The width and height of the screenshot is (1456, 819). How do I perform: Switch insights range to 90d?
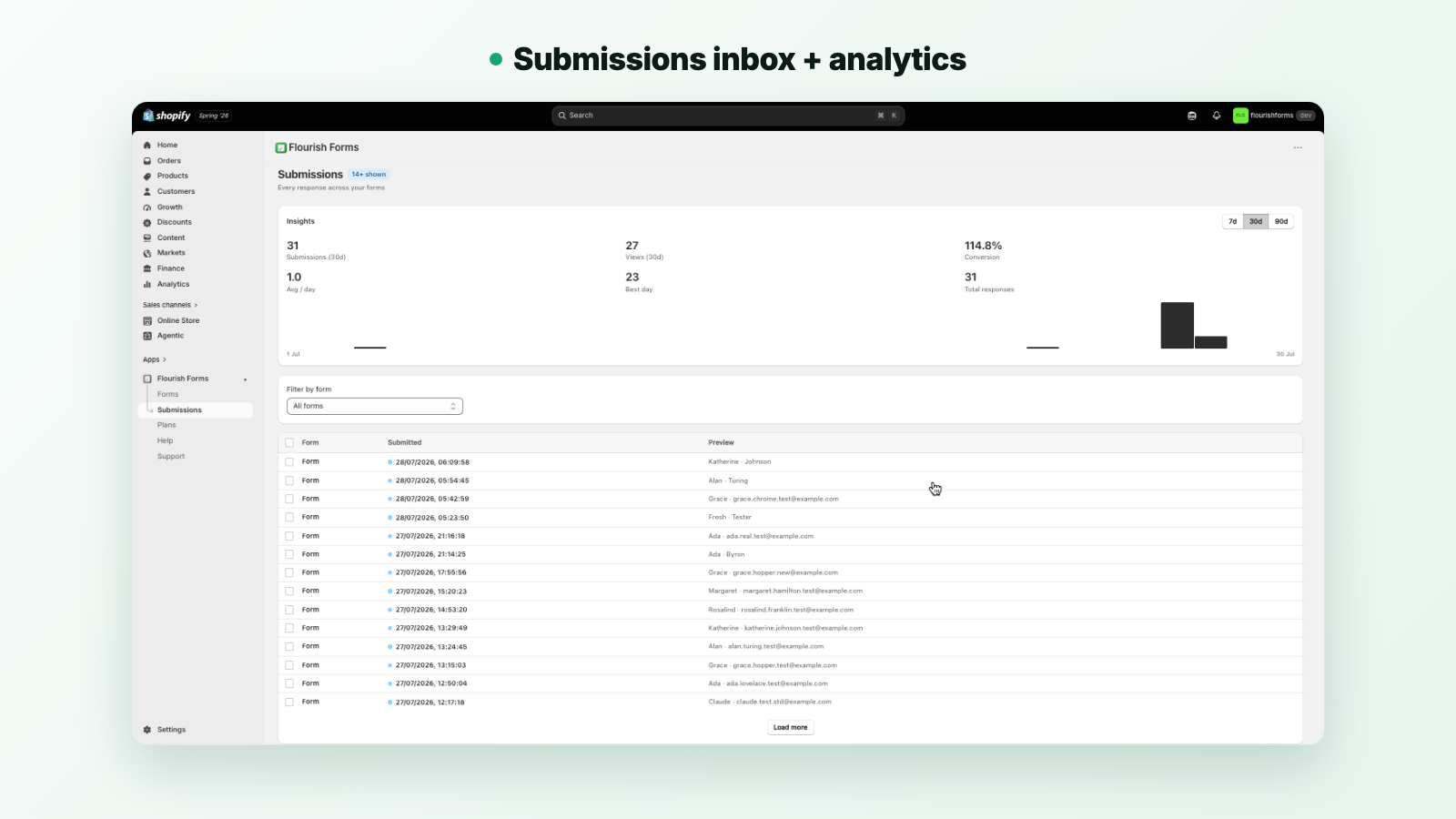[1281, 221]
